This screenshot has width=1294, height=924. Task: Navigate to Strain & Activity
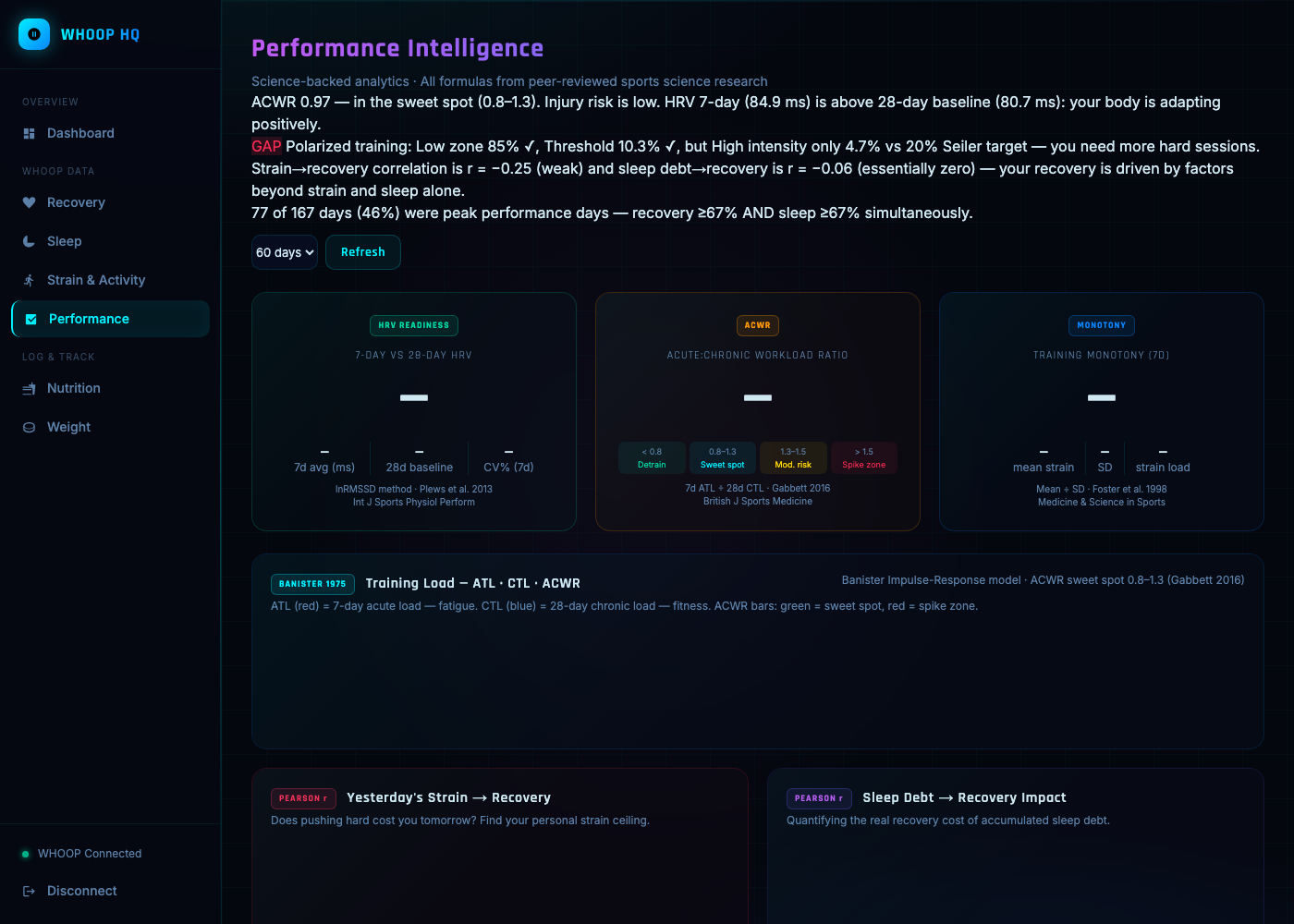(x=110, y=280)
